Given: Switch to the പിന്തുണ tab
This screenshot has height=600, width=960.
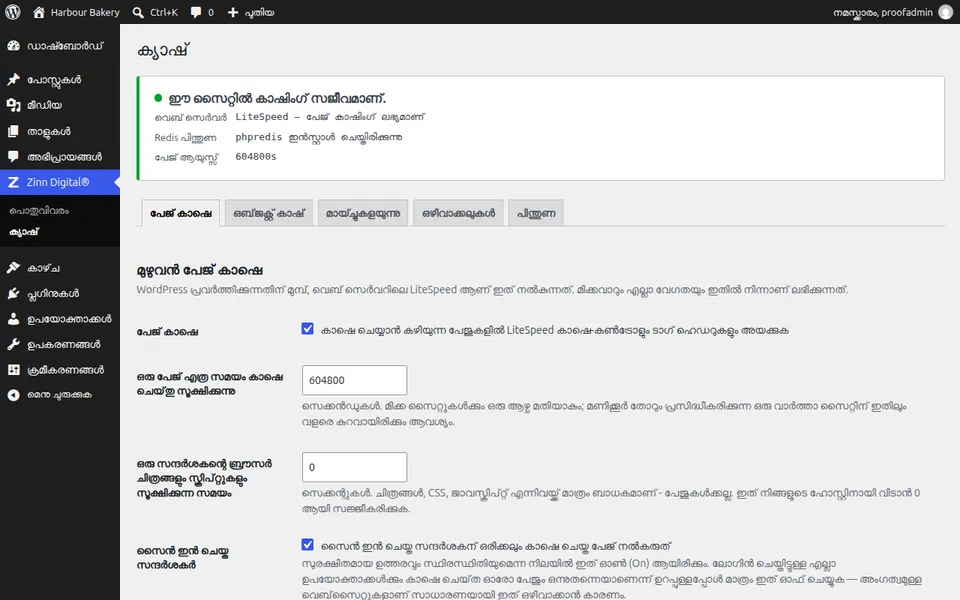Looking at the screenshot, I should coord(536,213).
